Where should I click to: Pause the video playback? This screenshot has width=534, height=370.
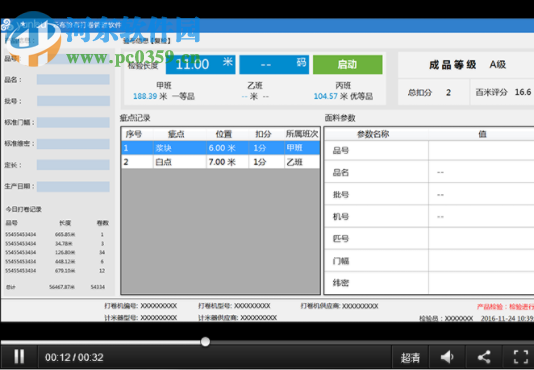tap(19, 357)
